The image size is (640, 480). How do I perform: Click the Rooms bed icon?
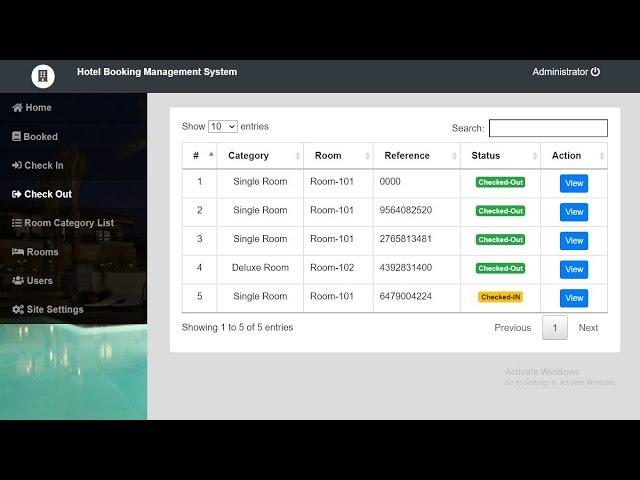pos(18,252)
